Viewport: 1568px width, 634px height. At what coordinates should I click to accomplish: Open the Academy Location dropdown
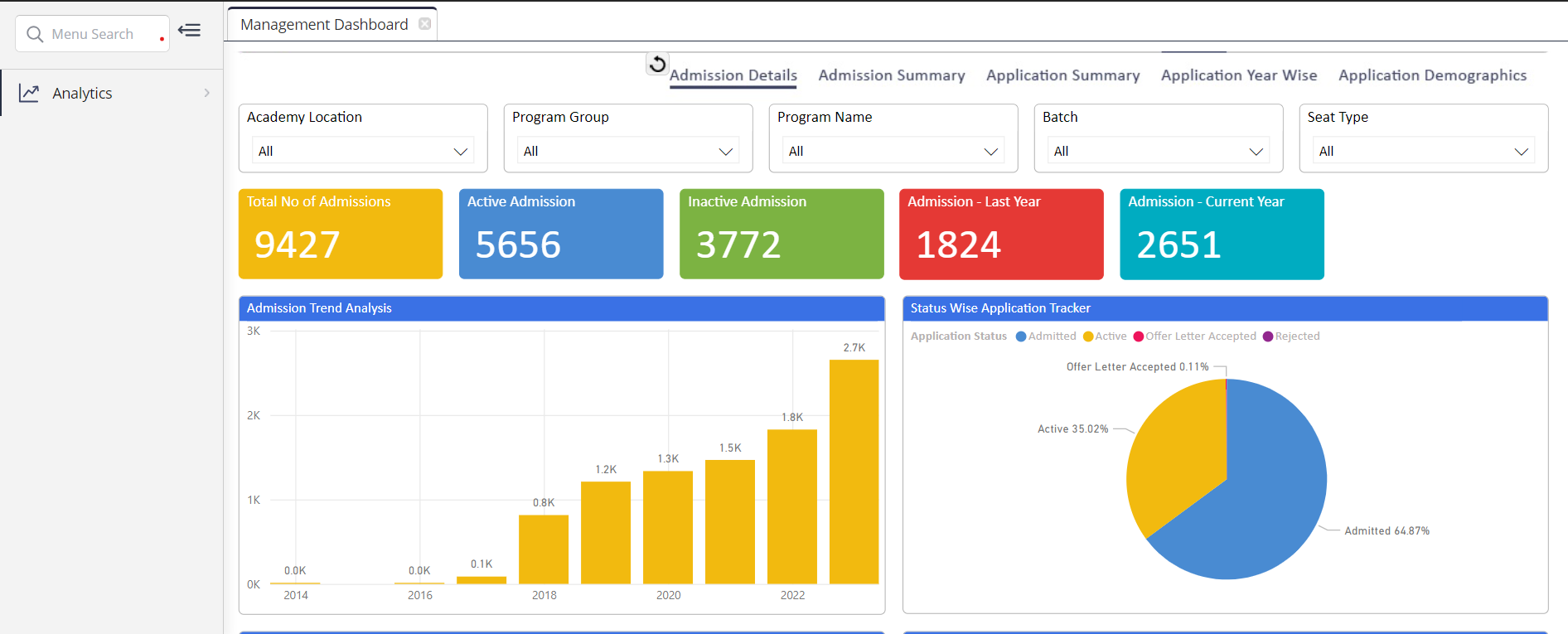(x=363, y=151)
